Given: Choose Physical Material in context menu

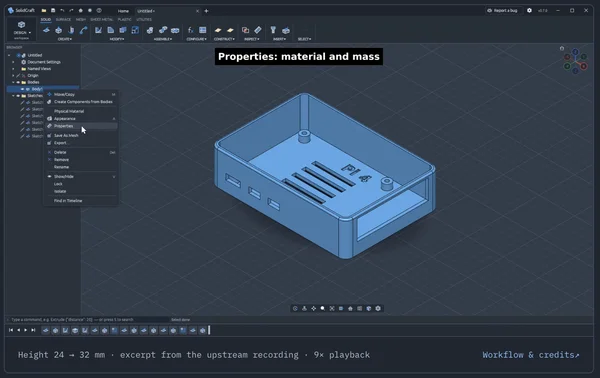Looking at the screenshot, I should [x=81, y=111].
